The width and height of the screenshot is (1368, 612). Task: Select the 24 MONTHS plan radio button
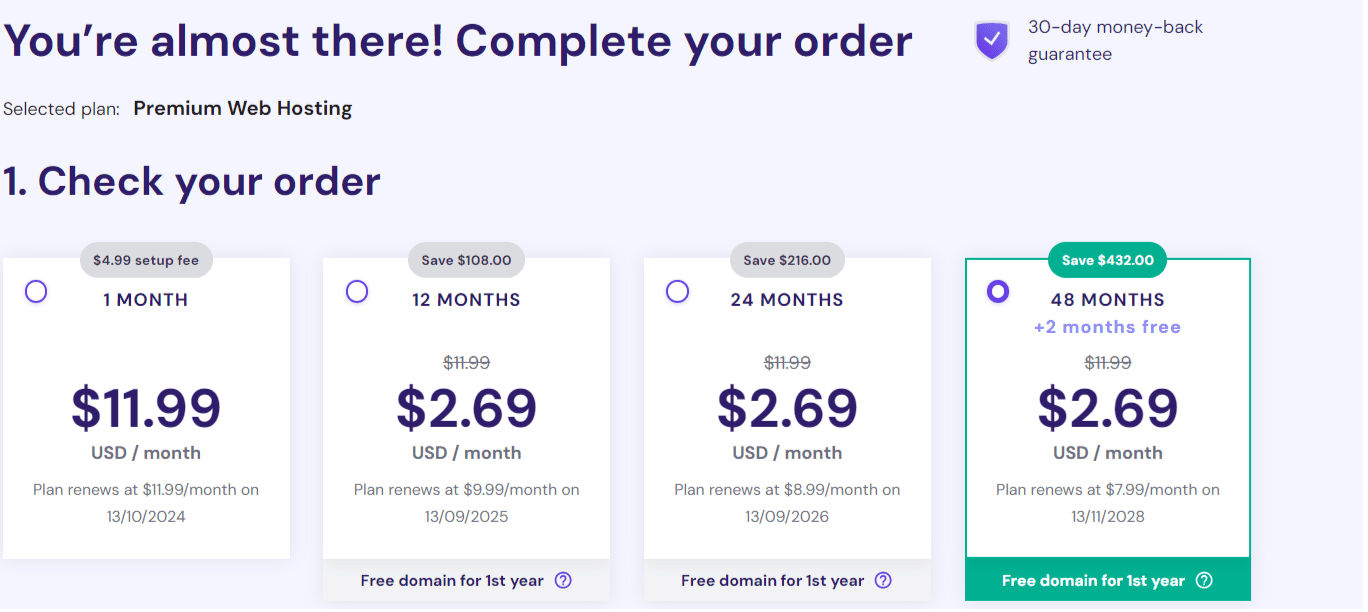tap(677, 291)
